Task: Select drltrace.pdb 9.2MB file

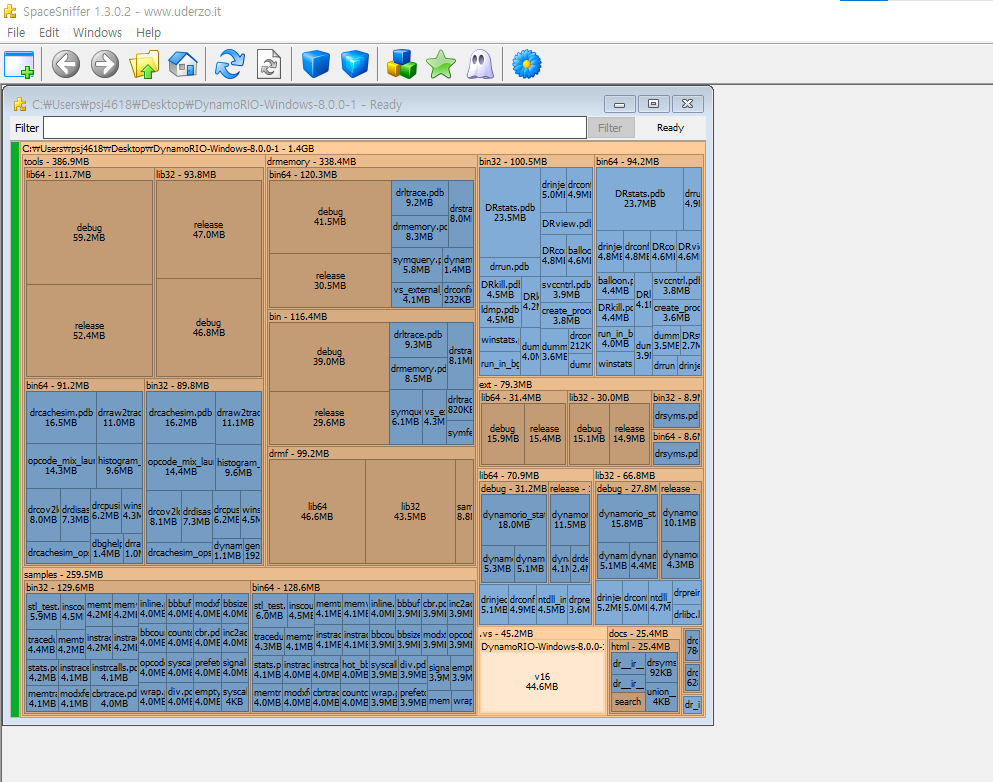Action: 419,198
